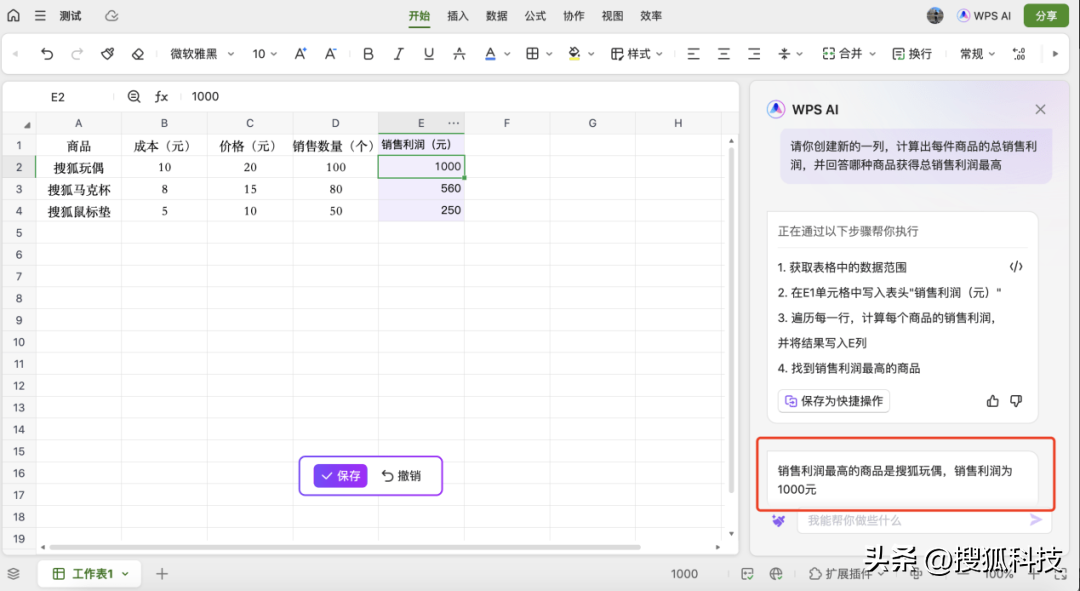View code for AI steps
Screen dimensions: 1080x591
pyautogui.click(x=1016, y=267)
